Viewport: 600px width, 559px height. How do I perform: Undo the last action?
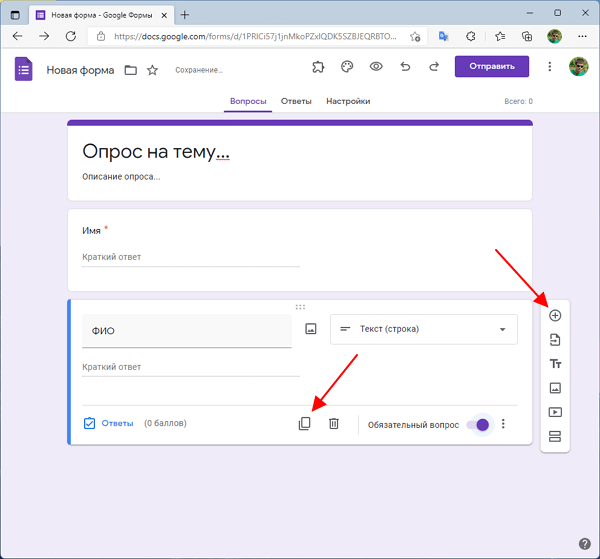pos(405,67)
